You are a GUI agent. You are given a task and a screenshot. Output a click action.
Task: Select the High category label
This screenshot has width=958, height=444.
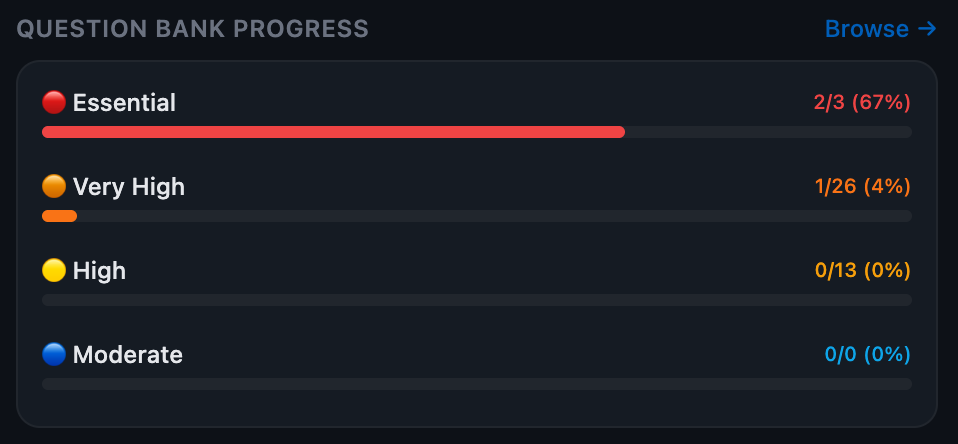click(x=99, y=270)
